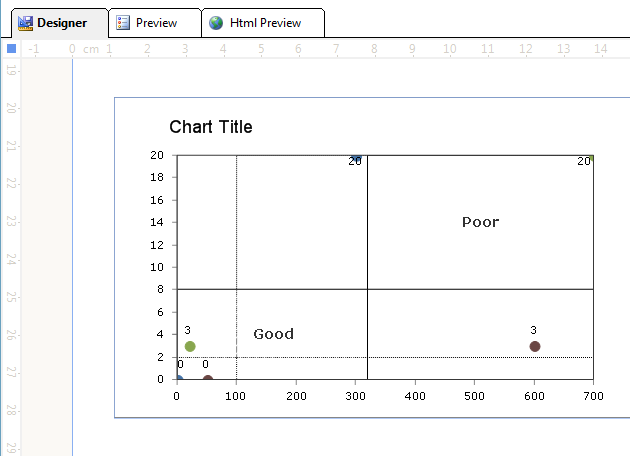
Task: Click the 14 label on the Y axis
Action: [x=157, y=222]
